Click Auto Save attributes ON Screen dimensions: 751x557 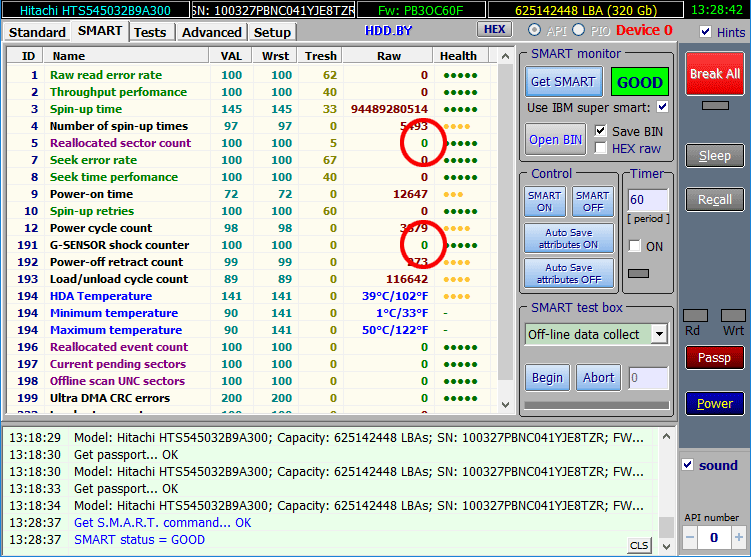click(569, 239)
